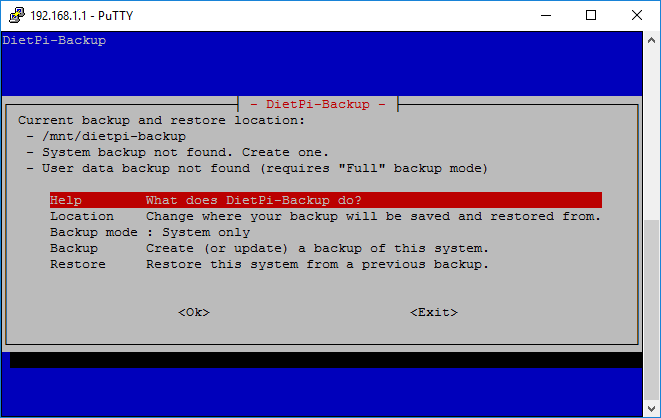Click the 192.168.1.1 - PuTTY title text
Screen dimensions: 661x418
pos(82,16)
